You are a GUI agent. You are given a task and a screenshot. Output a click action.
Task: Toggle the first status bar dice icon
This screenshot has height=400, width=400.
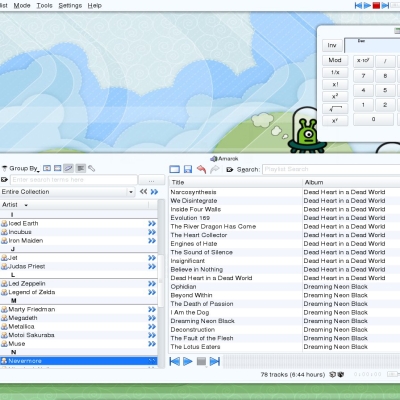point(333,374)
